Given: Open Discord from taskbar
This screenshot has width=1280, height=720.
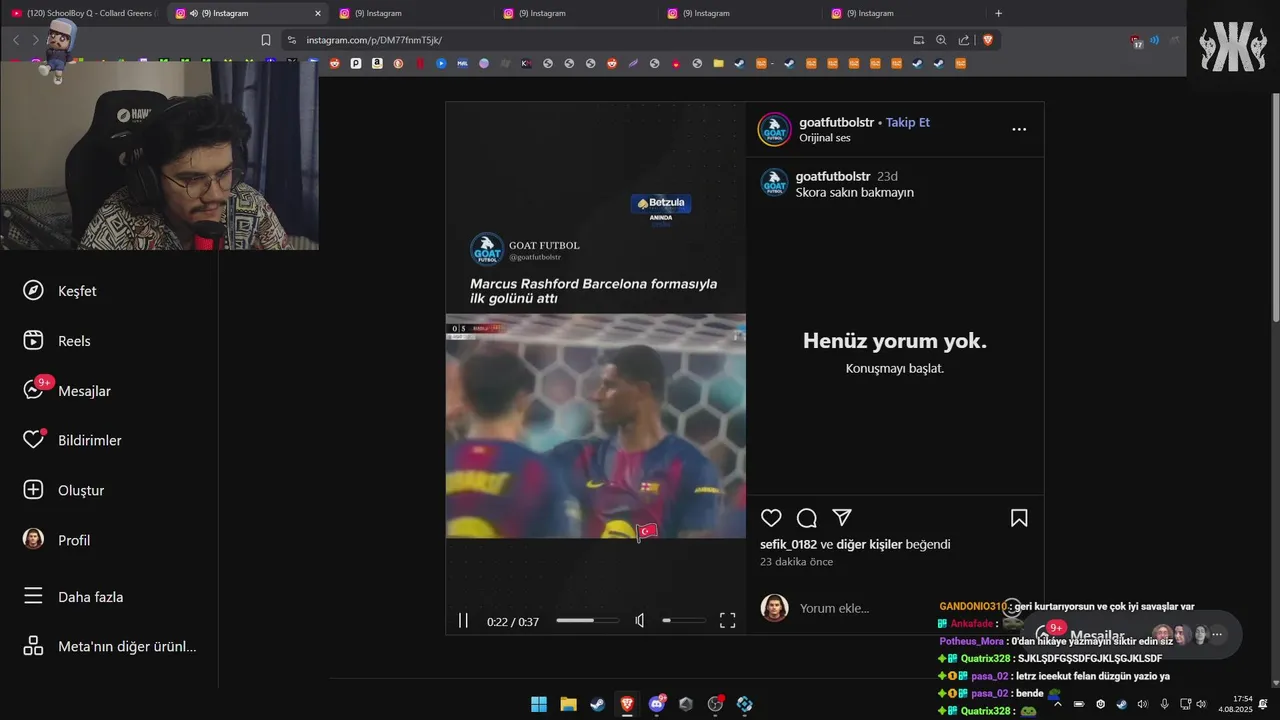Looking at the screenshot, I should click(x=657, y=704).
